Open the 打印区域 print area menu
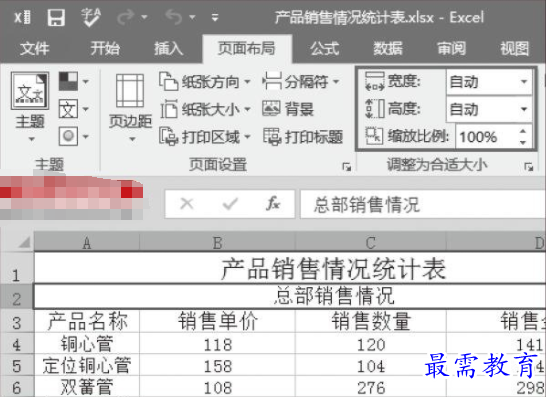This screenshot has height=397, width=546. pos(205,137)
